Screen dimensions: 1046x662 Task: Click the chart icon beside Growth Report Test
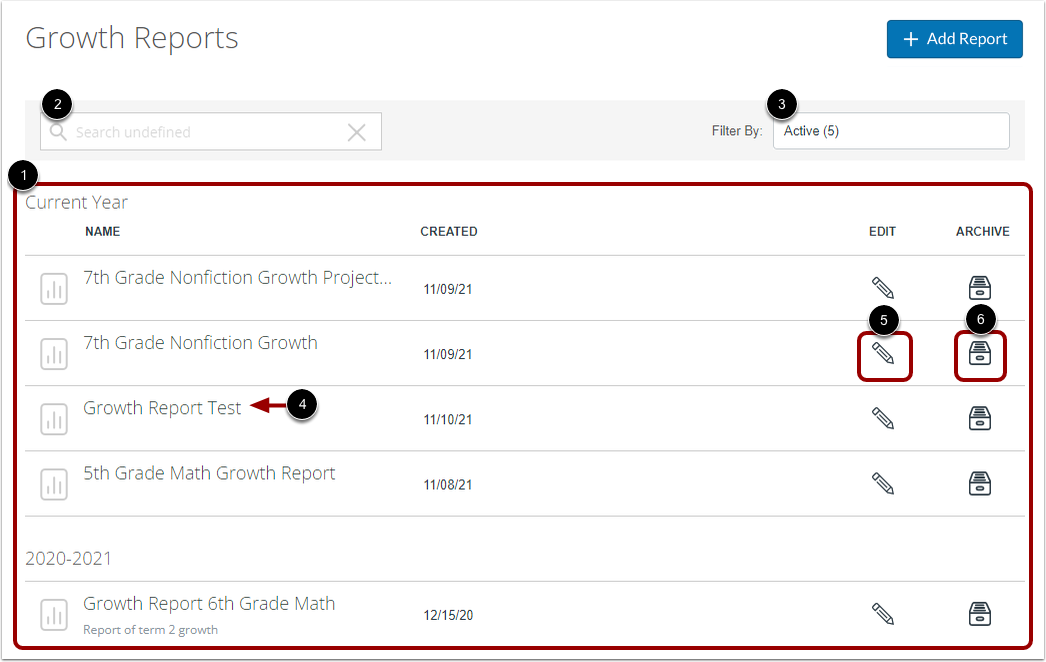(54, 419)
